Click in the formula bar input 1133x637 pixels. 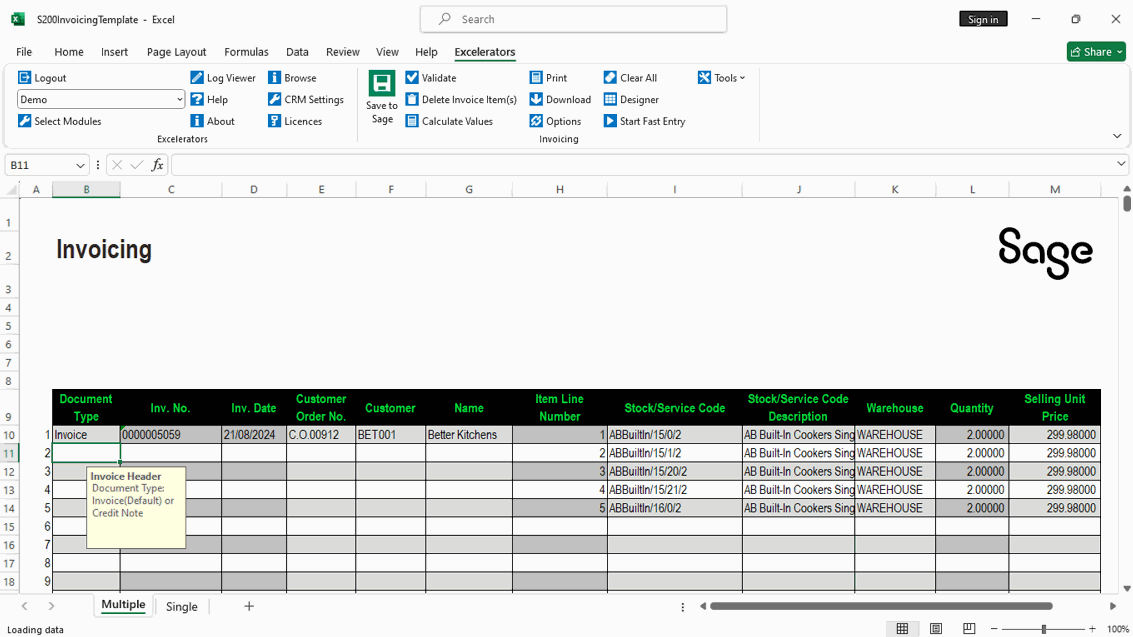643,165
